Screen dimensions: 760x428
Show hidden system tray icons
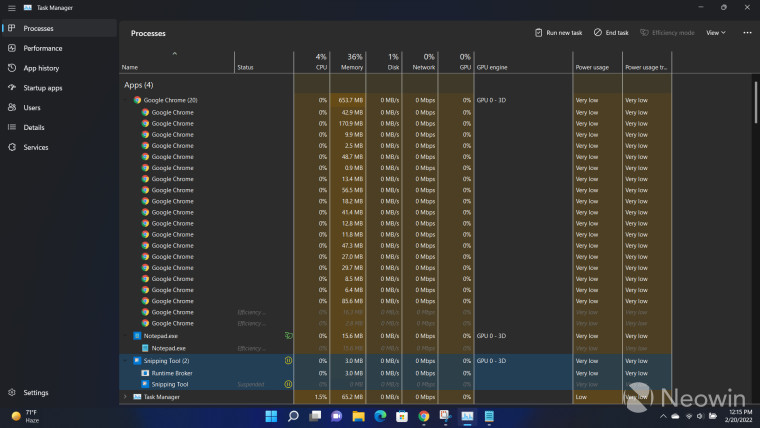pyautogui.click(x=663, y=416)
